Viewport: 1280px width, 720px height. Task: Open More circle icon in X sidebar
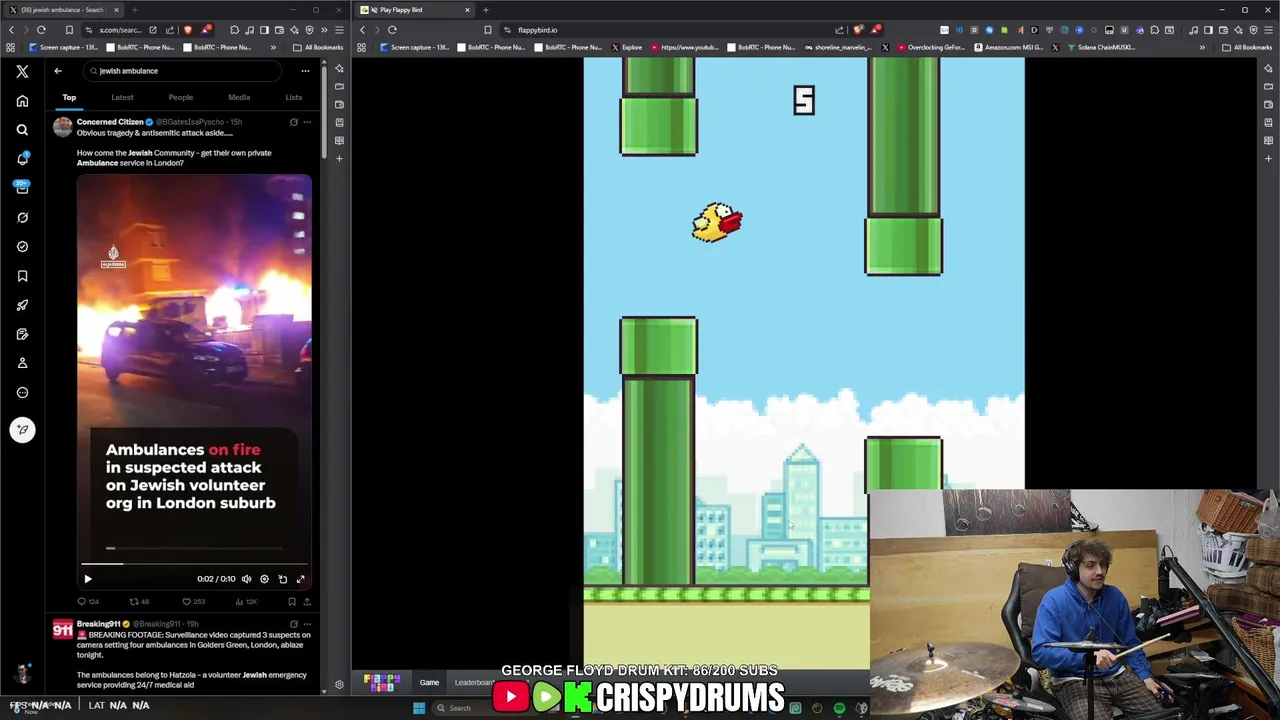[x=22, y=392]
